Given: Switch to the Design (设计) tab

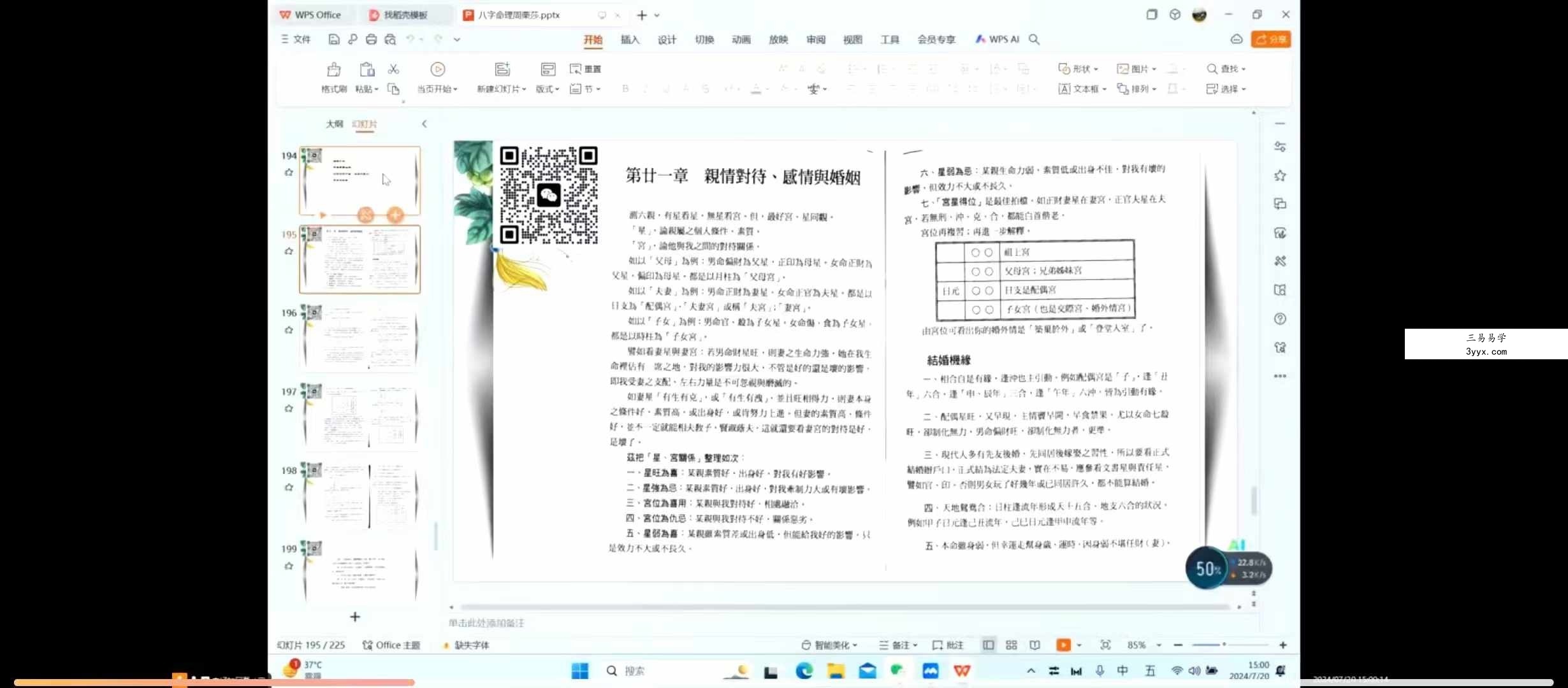Looking at the screenshot, I should tap(667, 39).
